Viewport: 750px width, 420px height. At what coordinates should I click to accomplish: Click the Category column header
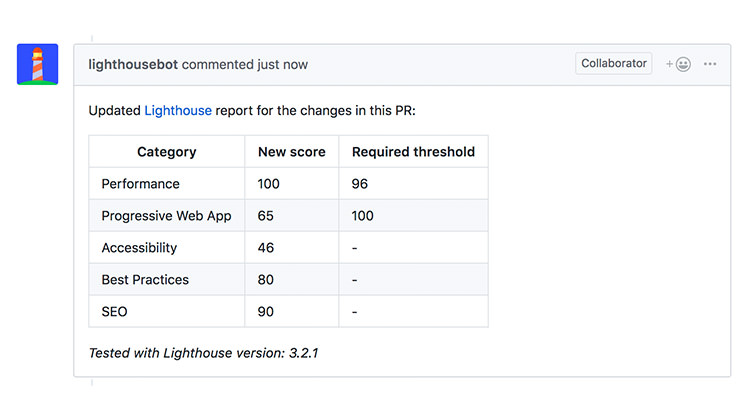point(166,152)
